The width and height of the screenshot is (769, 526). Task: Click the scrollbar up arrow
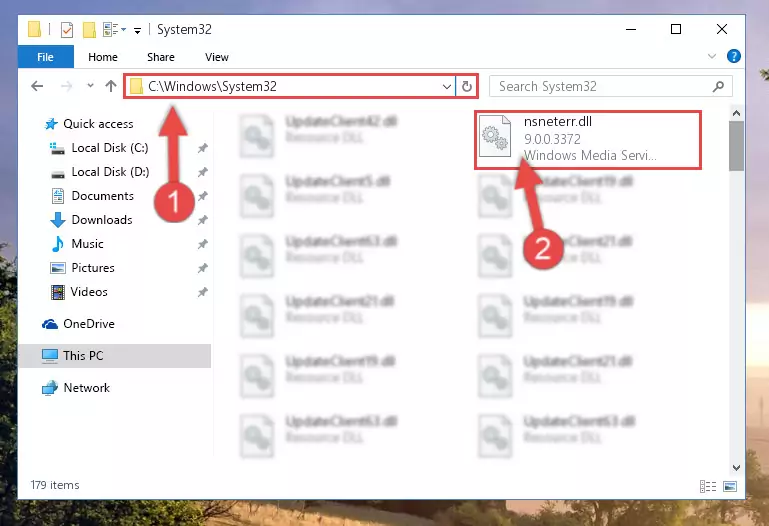[736, 113]
